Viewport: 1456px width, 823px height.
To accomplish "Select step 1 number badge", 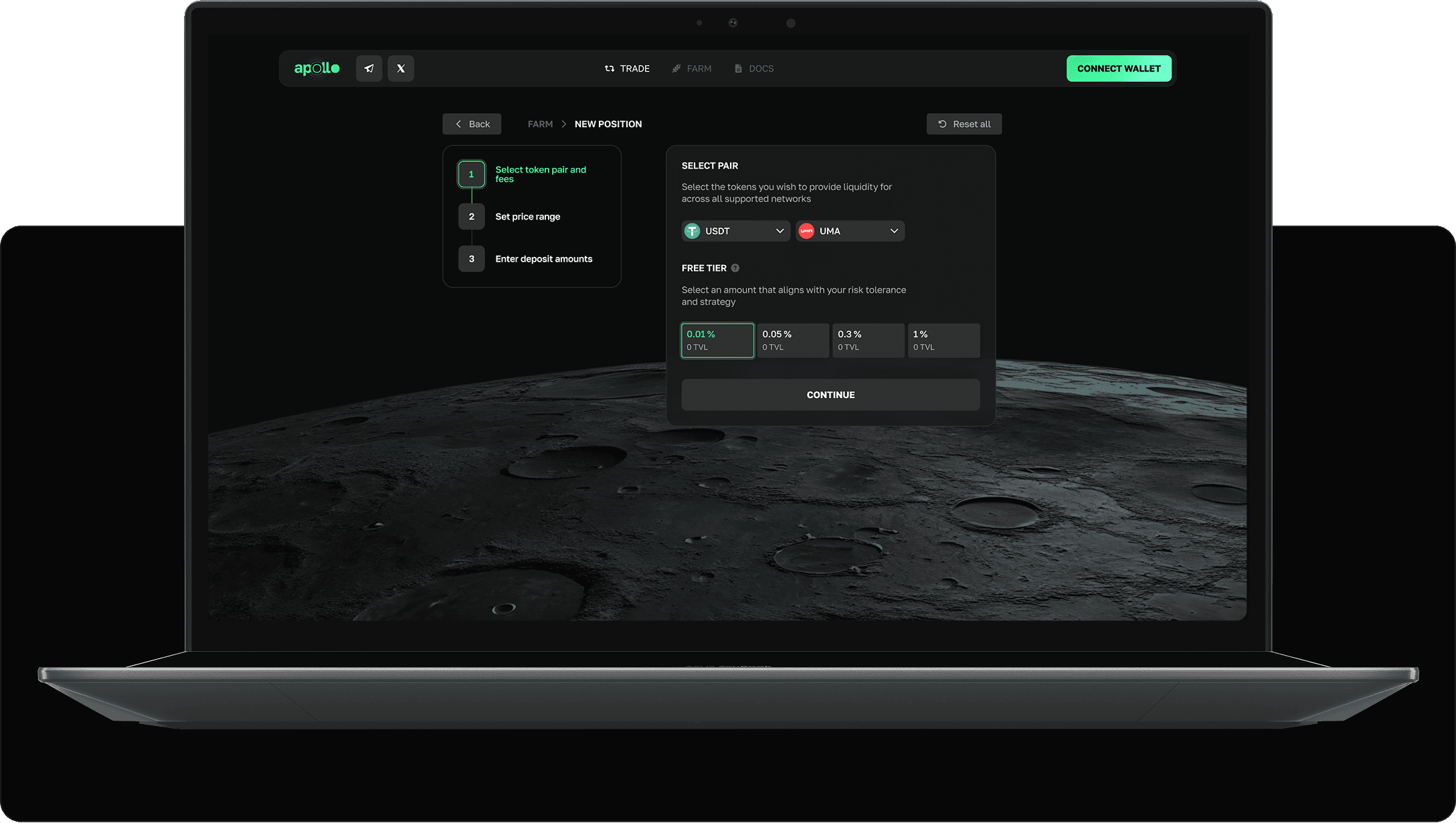I will (x=472, y=174).
